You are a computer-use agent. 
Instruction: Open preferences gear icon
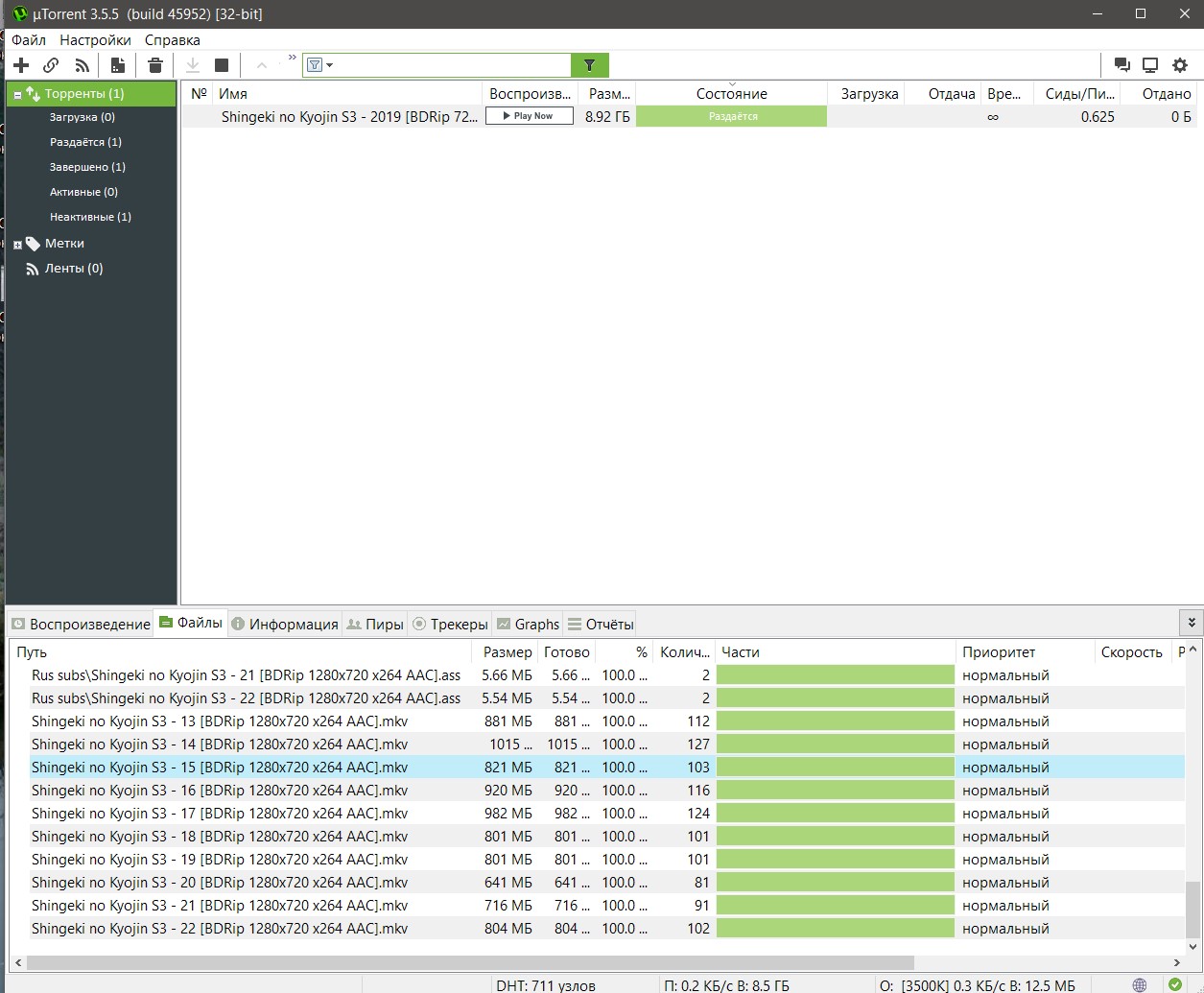point(1180,65)
